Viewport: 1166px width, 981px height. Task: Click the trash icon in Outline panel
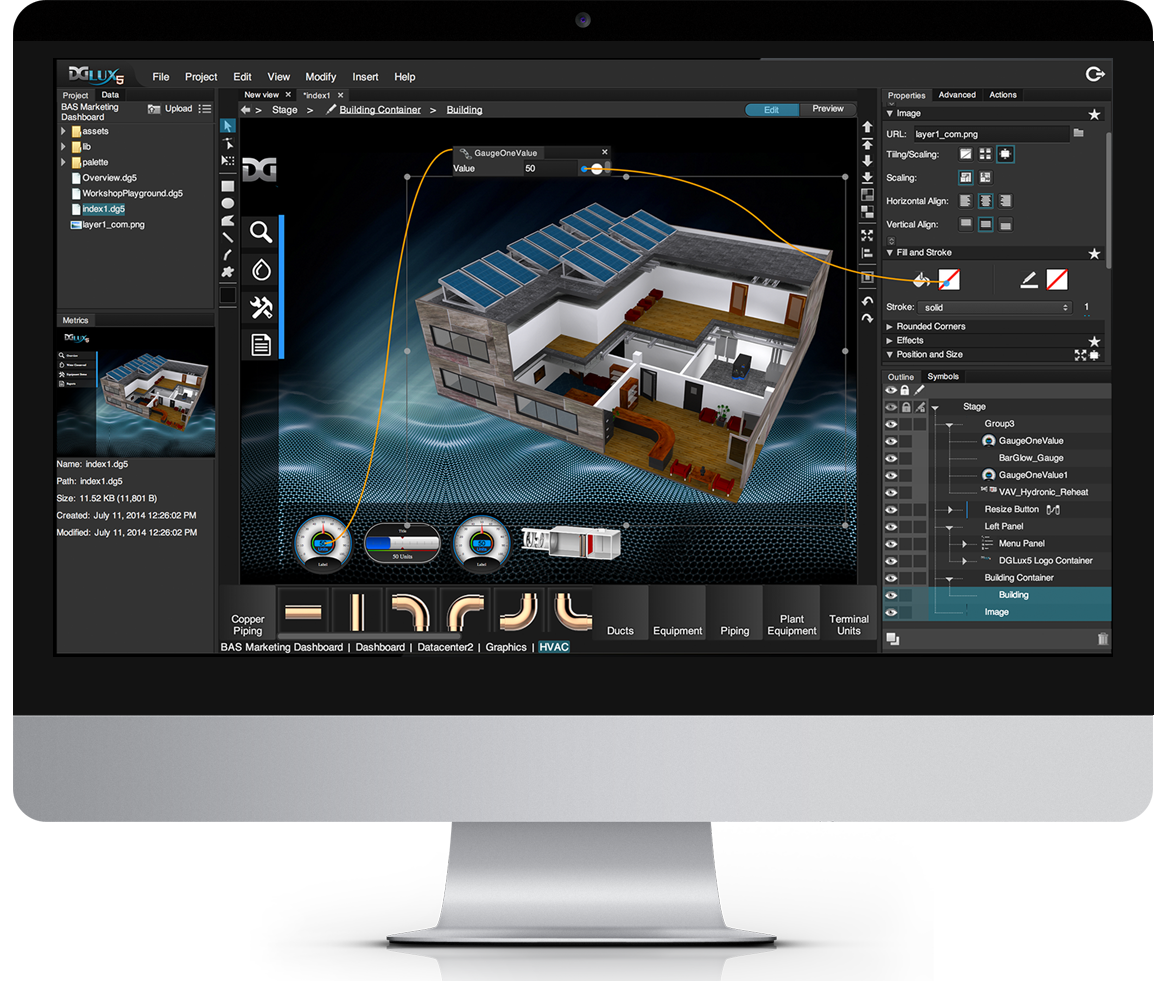pos(1102,639)
